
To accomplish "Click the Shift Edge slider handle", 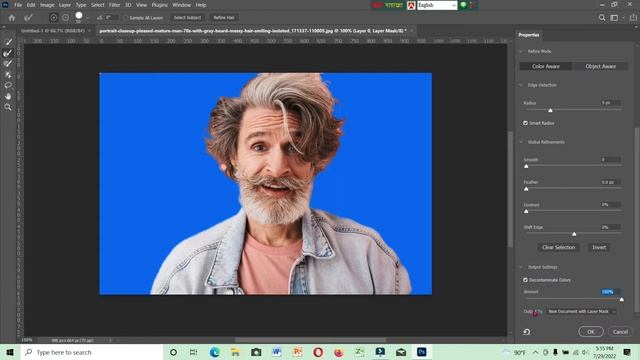I will coord(574,234).
